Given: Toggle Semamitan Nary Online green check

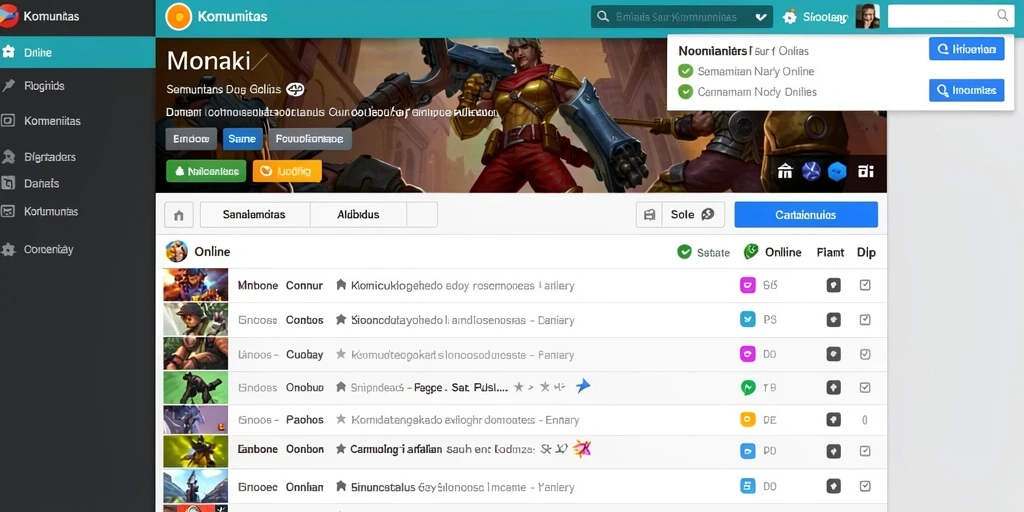Looking at the screenshot, I should pos(685,71).
